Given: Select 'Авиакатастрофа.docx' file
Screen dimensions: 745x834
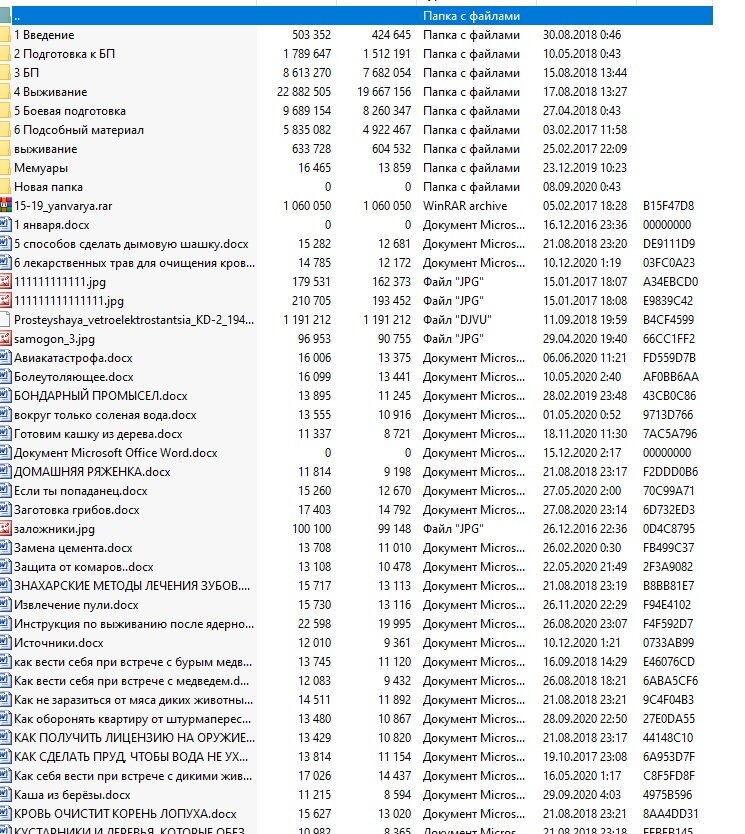Looking at the screenshot, I should click(73, 358).
